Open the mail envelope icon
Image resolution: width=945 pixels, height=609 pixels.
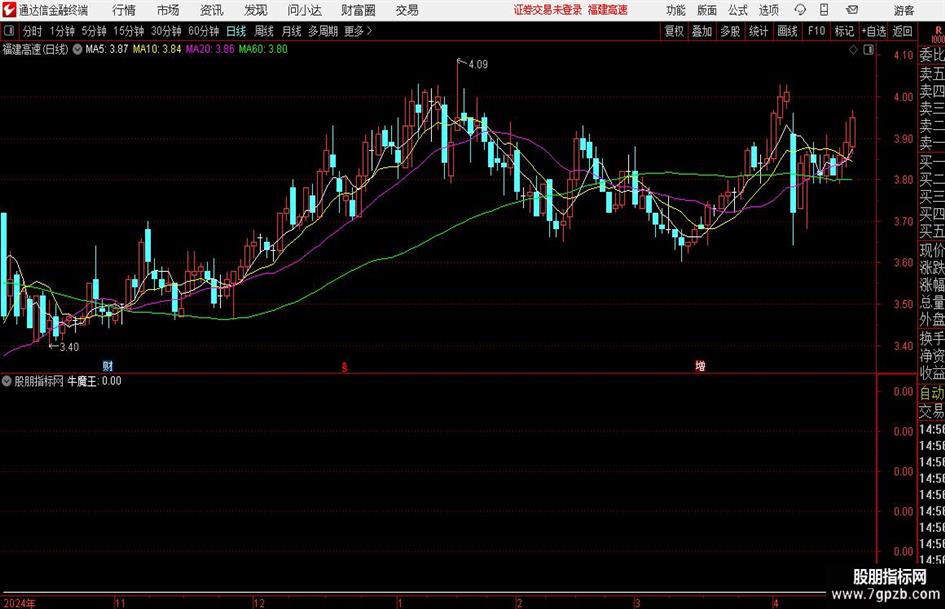[852, 10]
